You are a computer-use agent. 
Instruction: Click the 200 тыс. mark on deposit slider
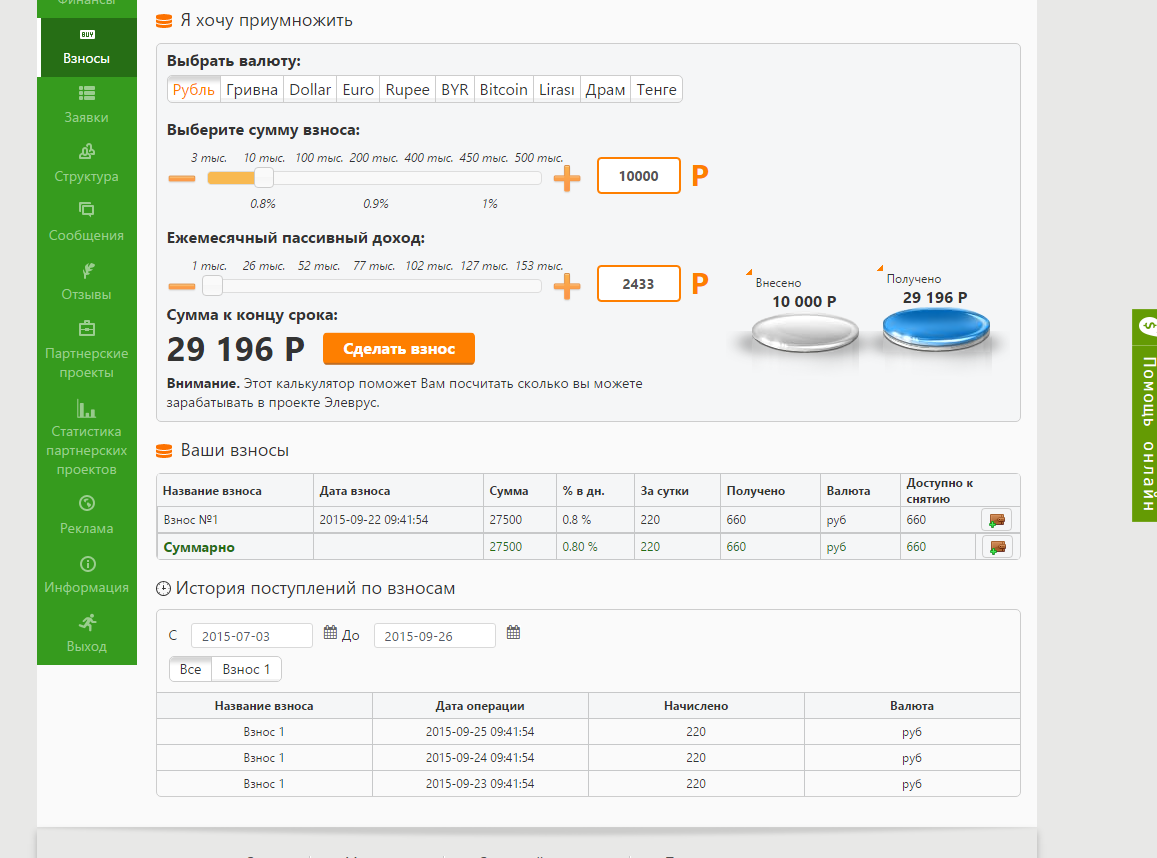point(373,158)
